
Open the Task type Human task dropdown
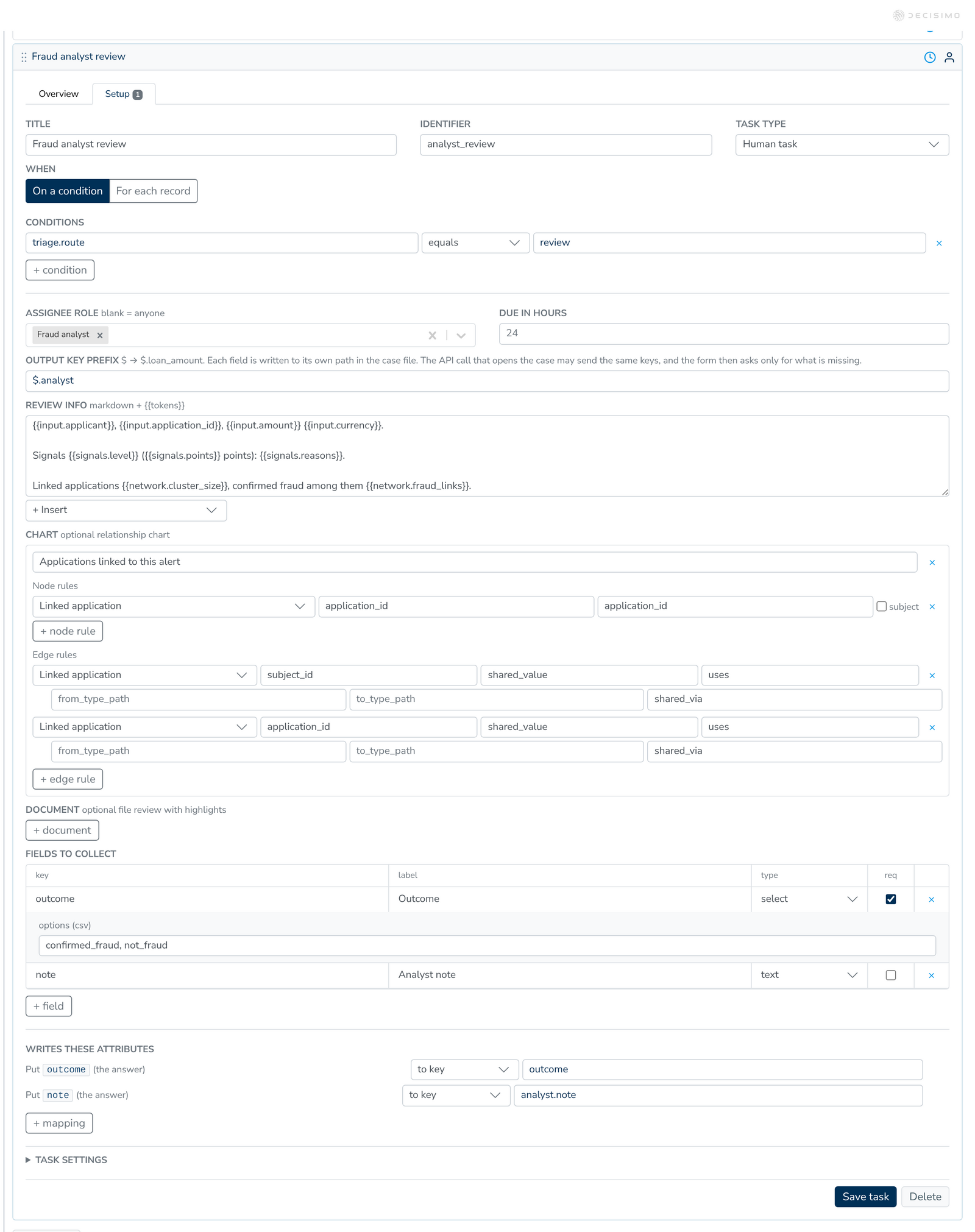[842, 144]
